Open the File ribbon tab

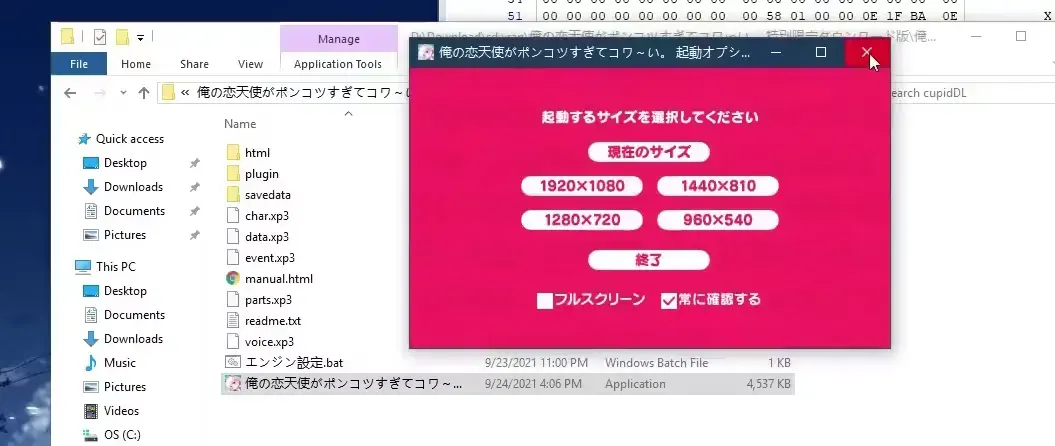79,64
